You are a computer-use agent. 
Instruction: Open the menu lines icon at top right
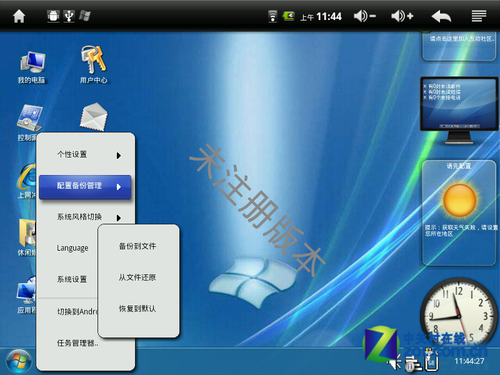[x=479, y=16]
